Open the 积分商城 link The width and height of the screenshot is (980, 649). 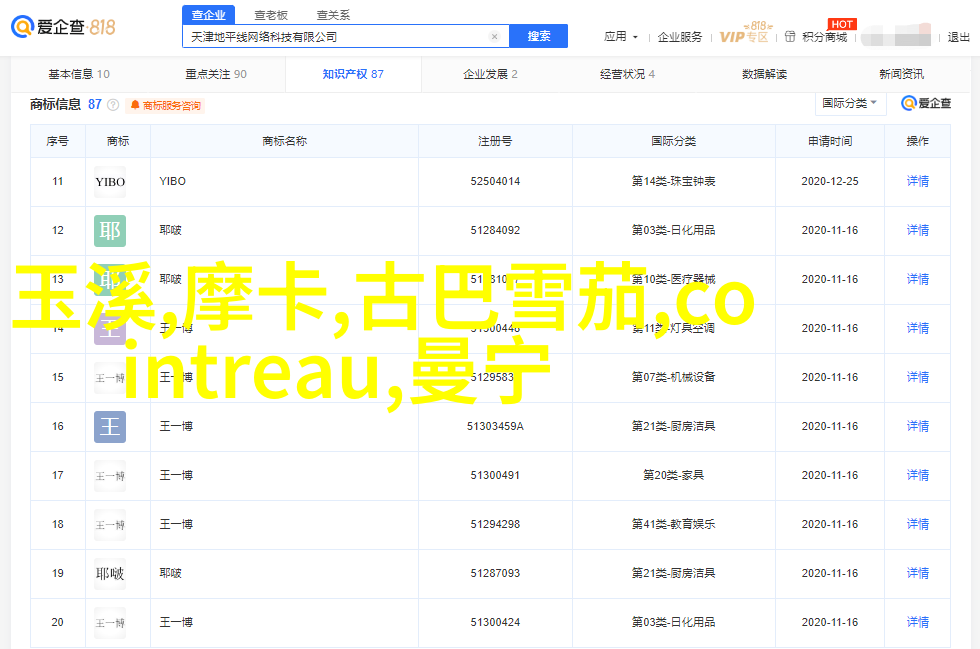(825, 37)
